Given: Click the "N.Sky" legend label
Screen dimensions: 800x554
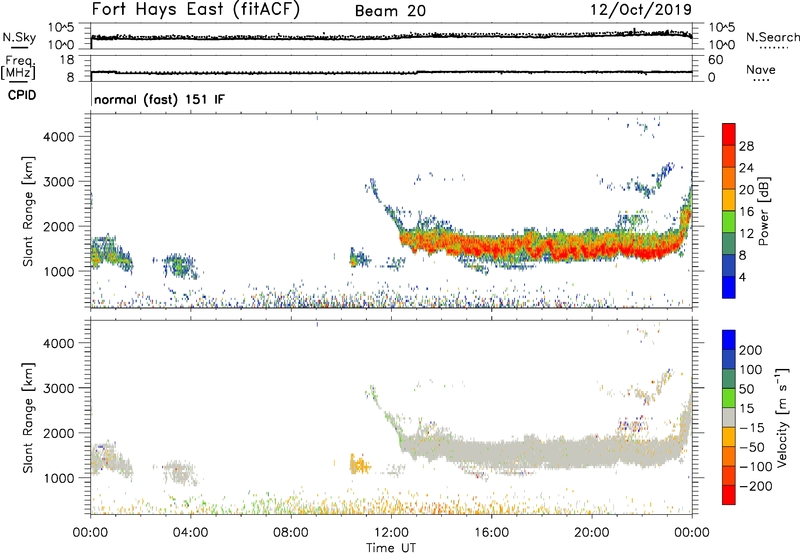Looking at the screenshot, I should point(19,37).
